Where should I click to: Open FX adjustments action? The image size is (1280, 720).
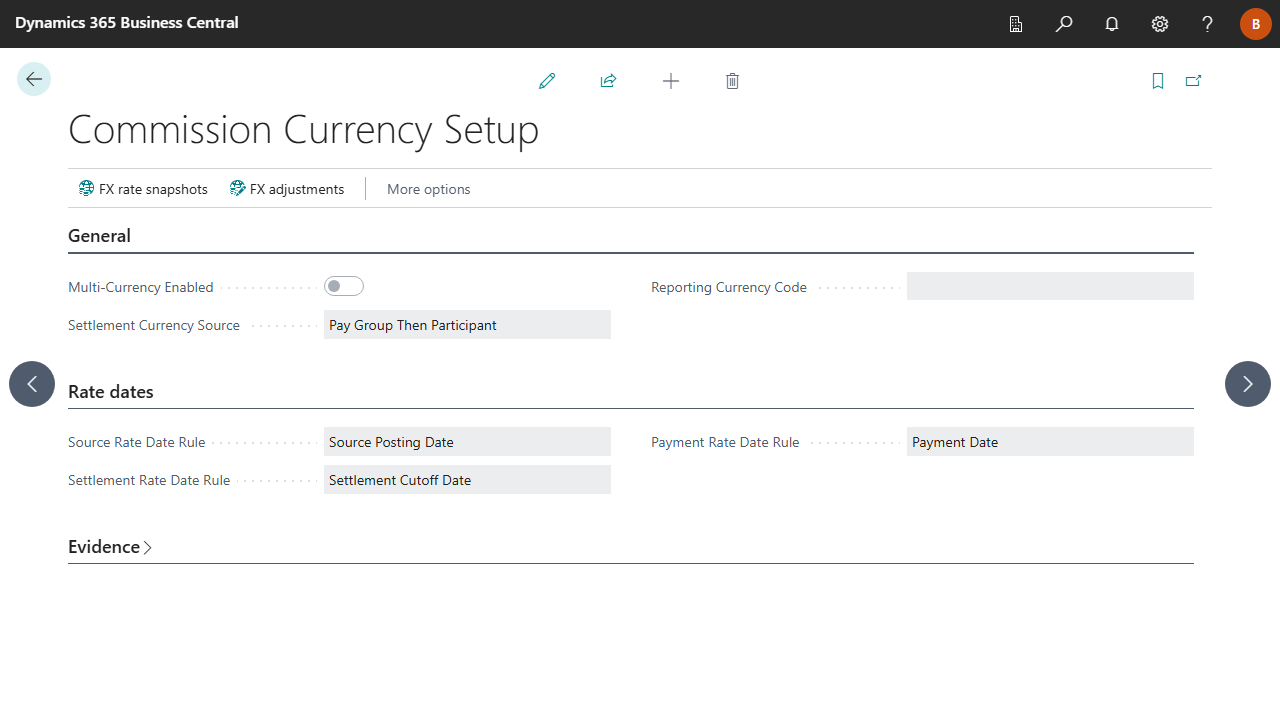point(287,189)
